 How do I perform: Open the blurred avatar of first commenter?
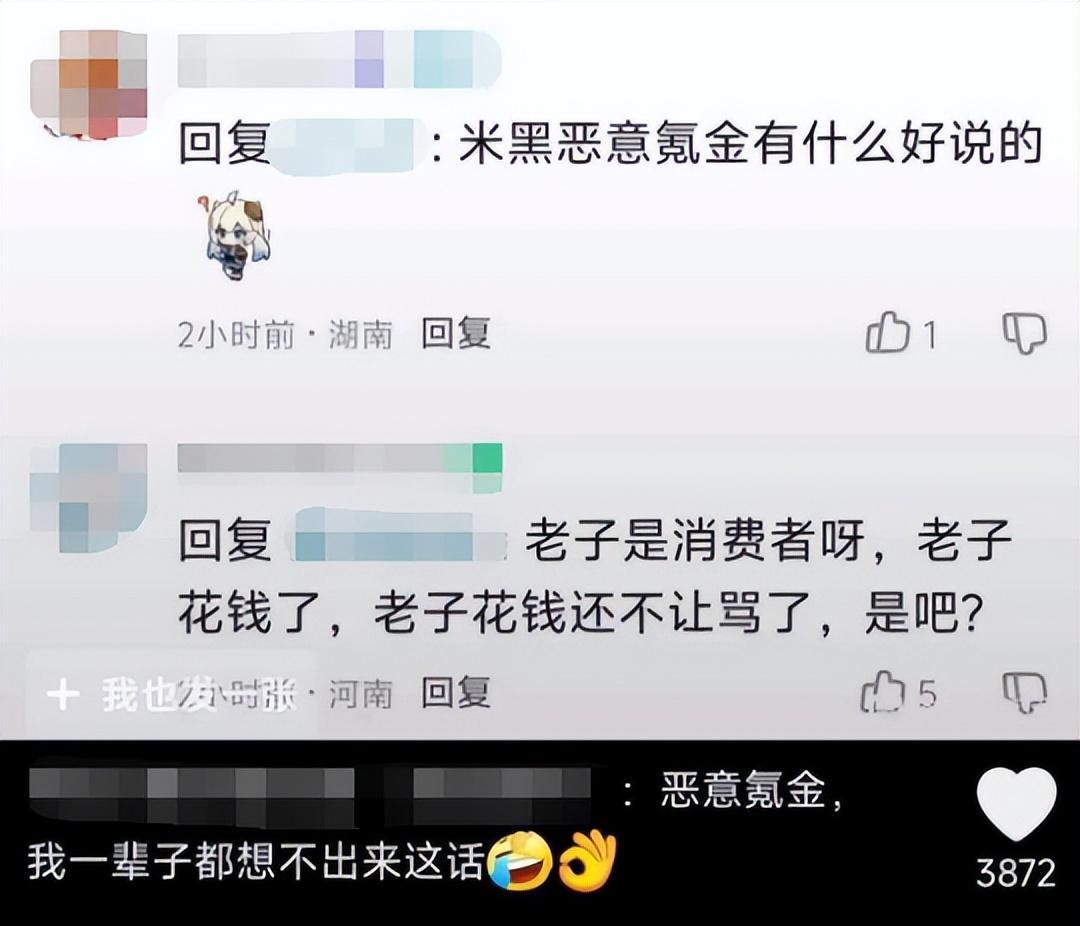pyautogui.click(x=90, y=83)
